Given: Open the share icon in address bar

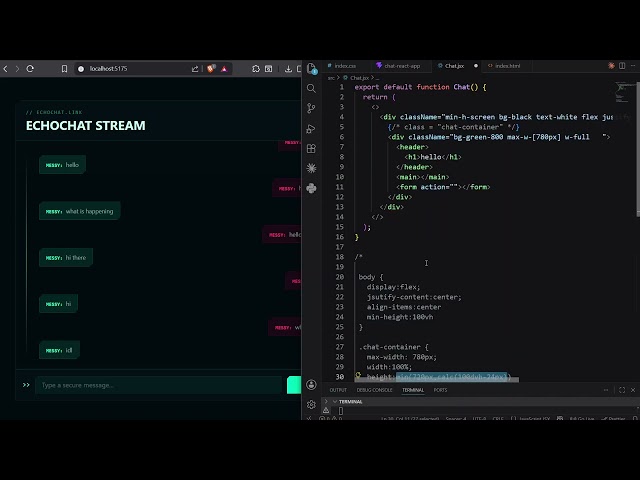Looking at the screenshot, I should tap(195, 69).
